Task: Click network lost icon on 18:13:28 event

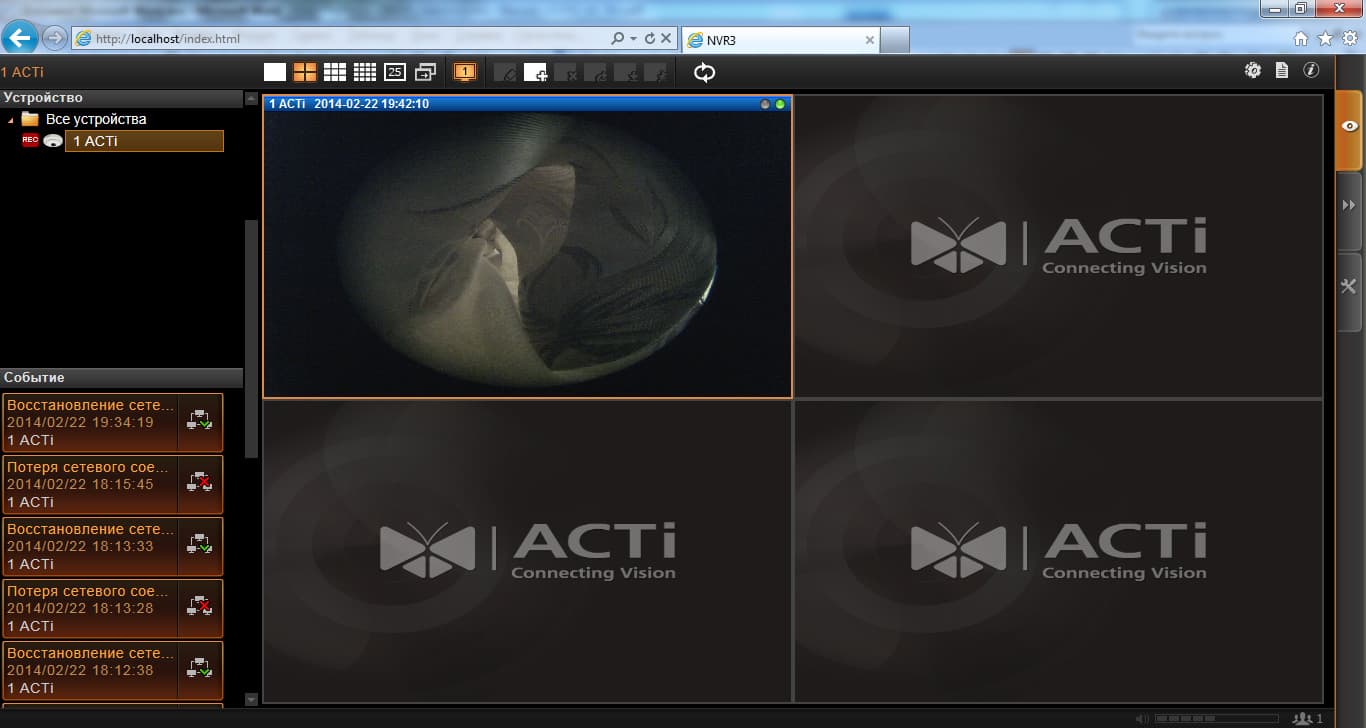Action: pos(199,608)
